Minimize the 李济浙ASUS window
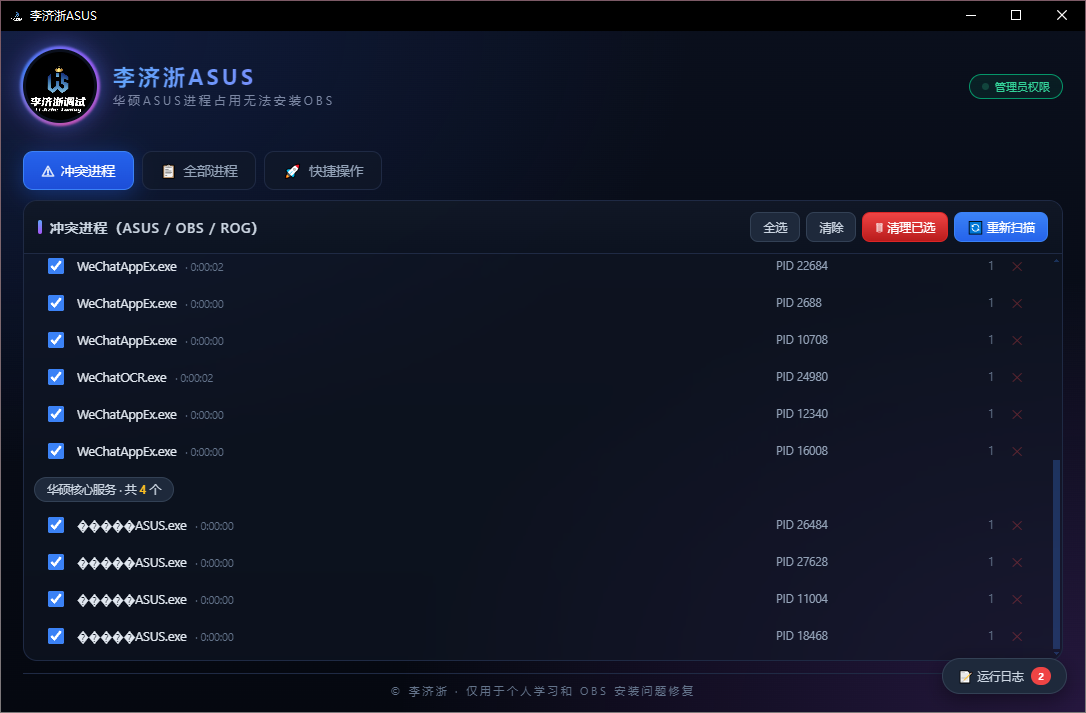The height and width of the screenshot is (713, 1086). click(x=971, y=15)
